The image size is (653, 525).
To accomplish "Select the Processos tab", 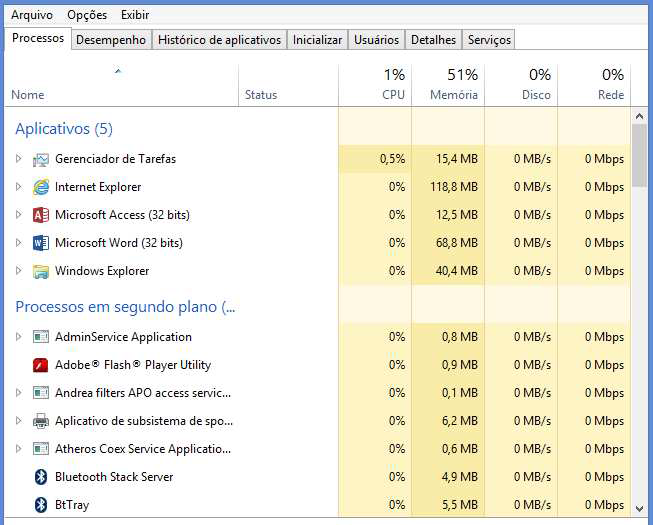I will click(38, 38).
